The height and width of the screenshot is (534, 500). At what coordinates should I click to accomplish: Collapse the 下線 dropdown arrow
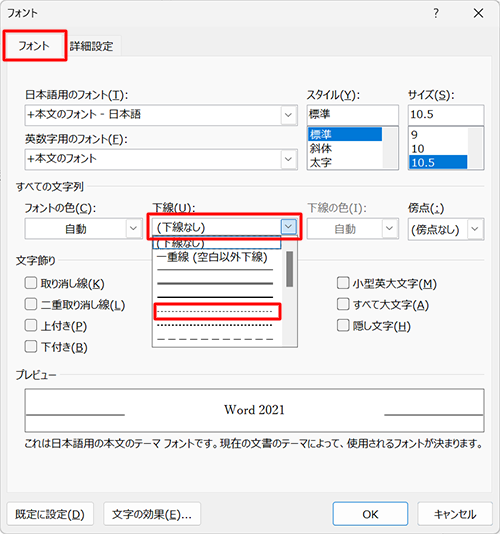(288, 226)
